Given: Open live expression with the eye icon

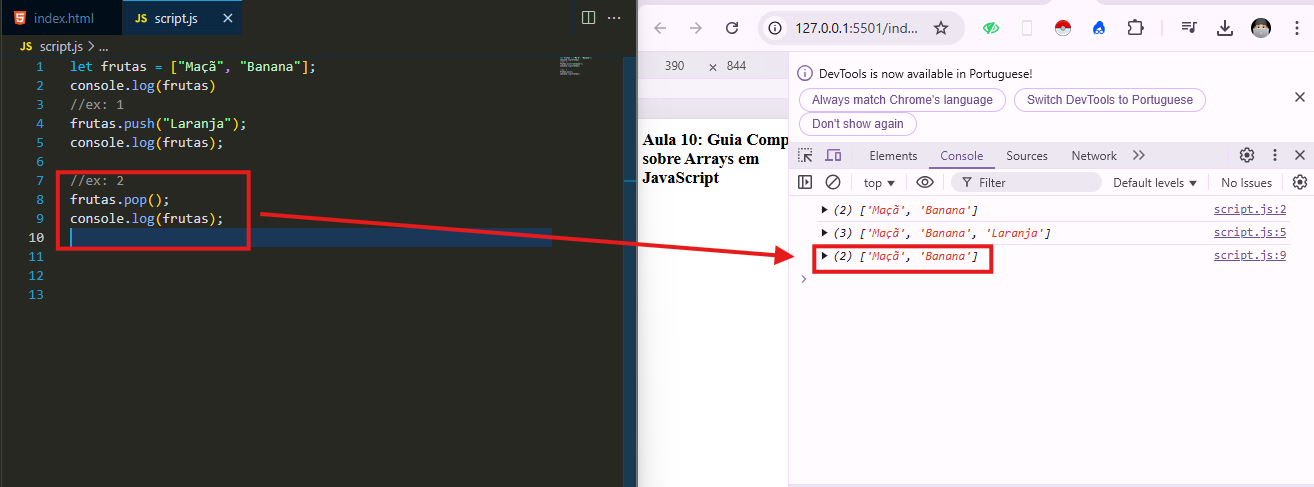Looking at the screenshot, I should [925, 182].
